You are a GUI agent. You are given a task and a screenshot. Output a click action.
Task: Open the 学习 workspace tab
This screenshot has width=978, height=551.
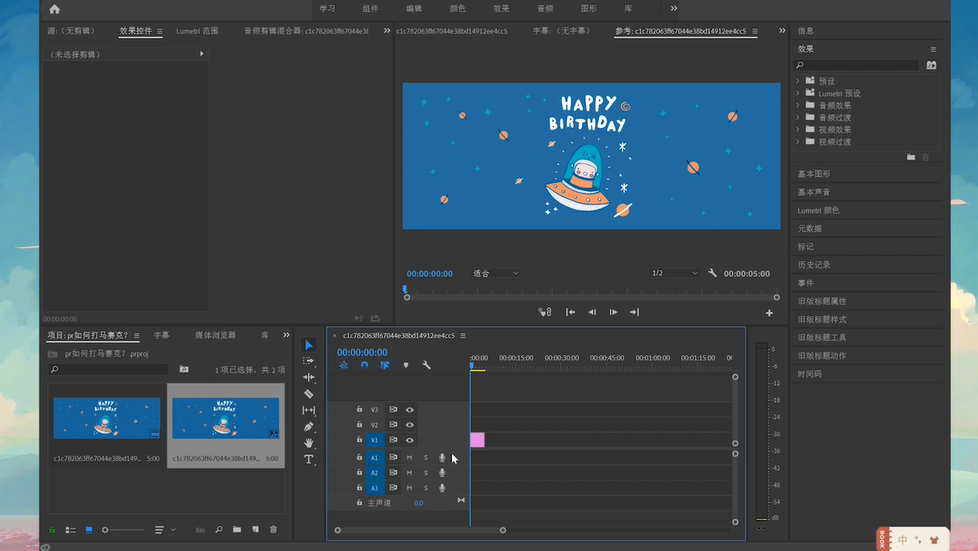(x=327, y=9)
